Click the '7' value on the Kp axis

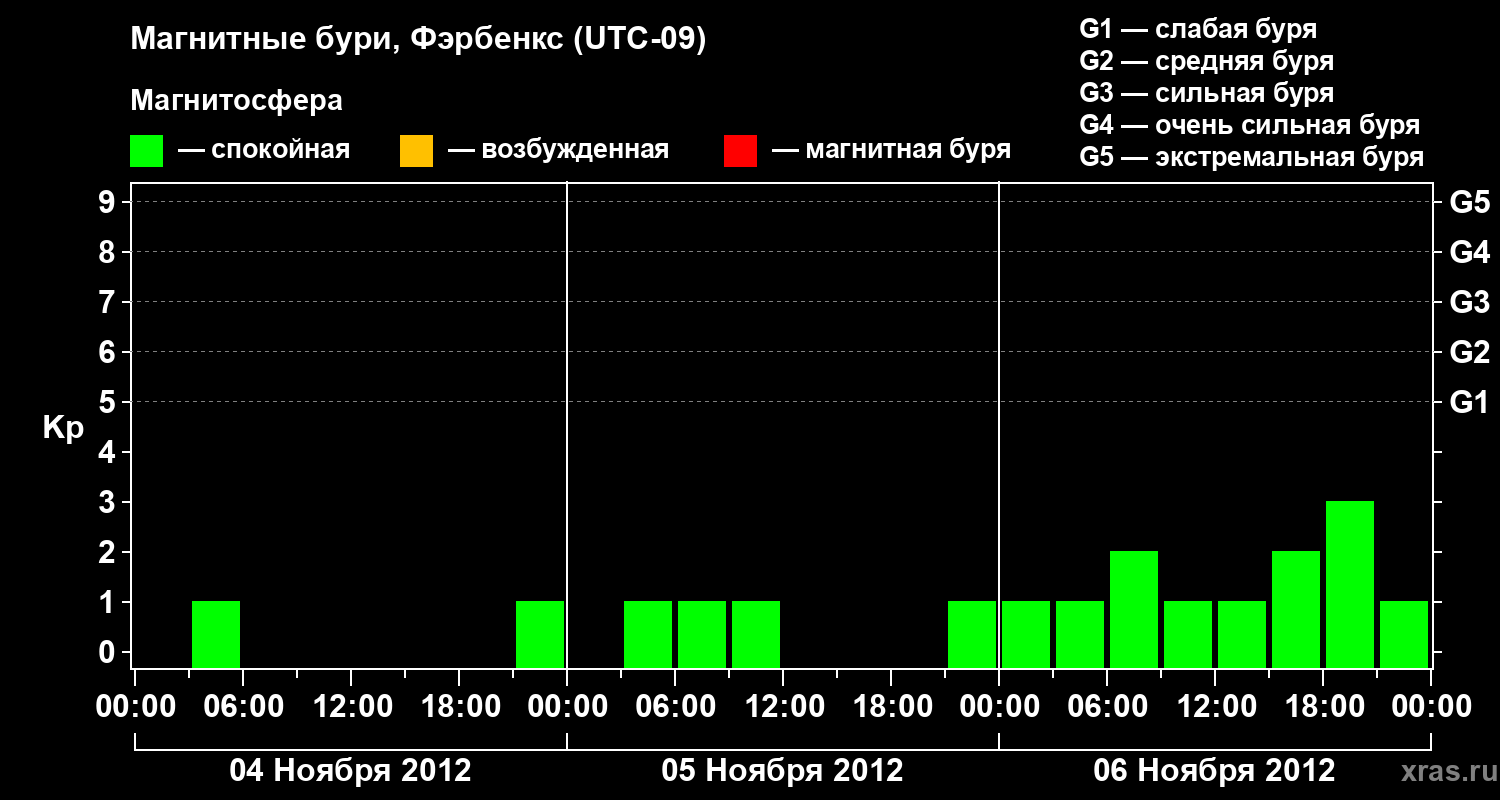(x=108, y=302)
